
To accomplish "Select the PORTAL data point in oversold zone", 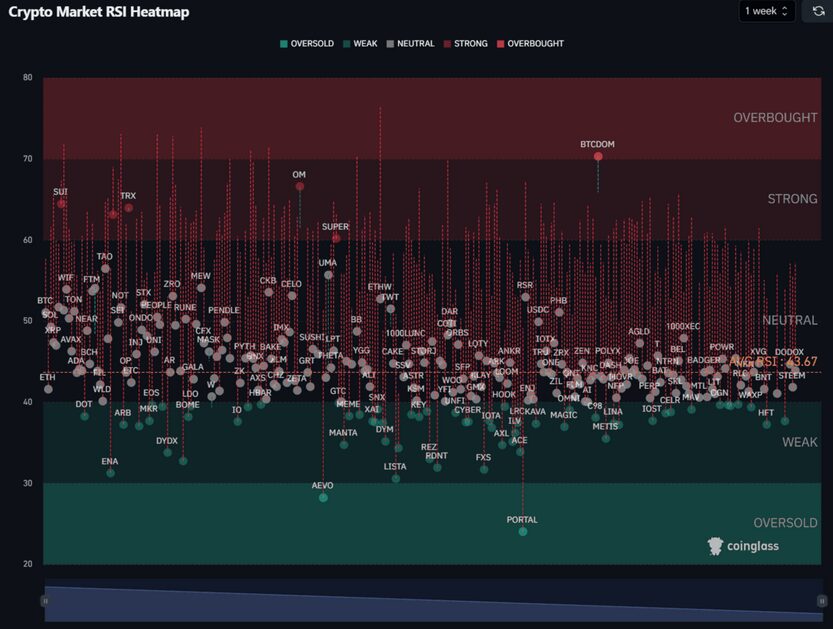I will pos(523,531).
